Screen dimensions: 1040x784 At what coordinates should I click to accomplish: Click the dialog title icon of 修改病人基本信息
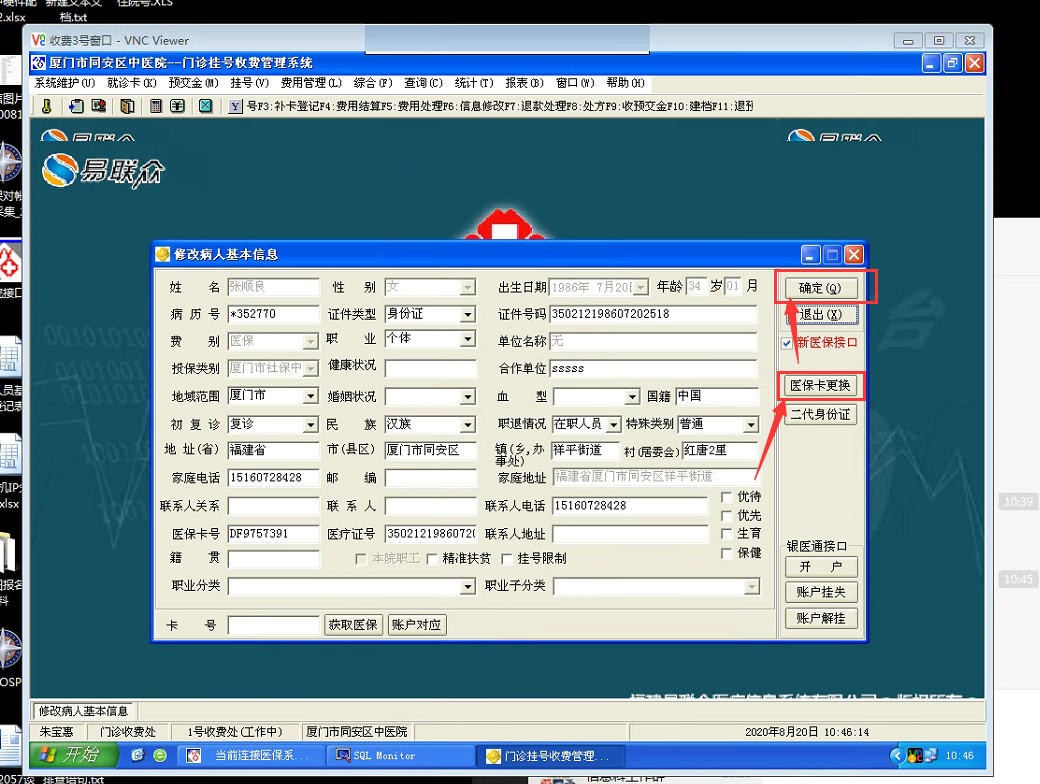point(162,255)
